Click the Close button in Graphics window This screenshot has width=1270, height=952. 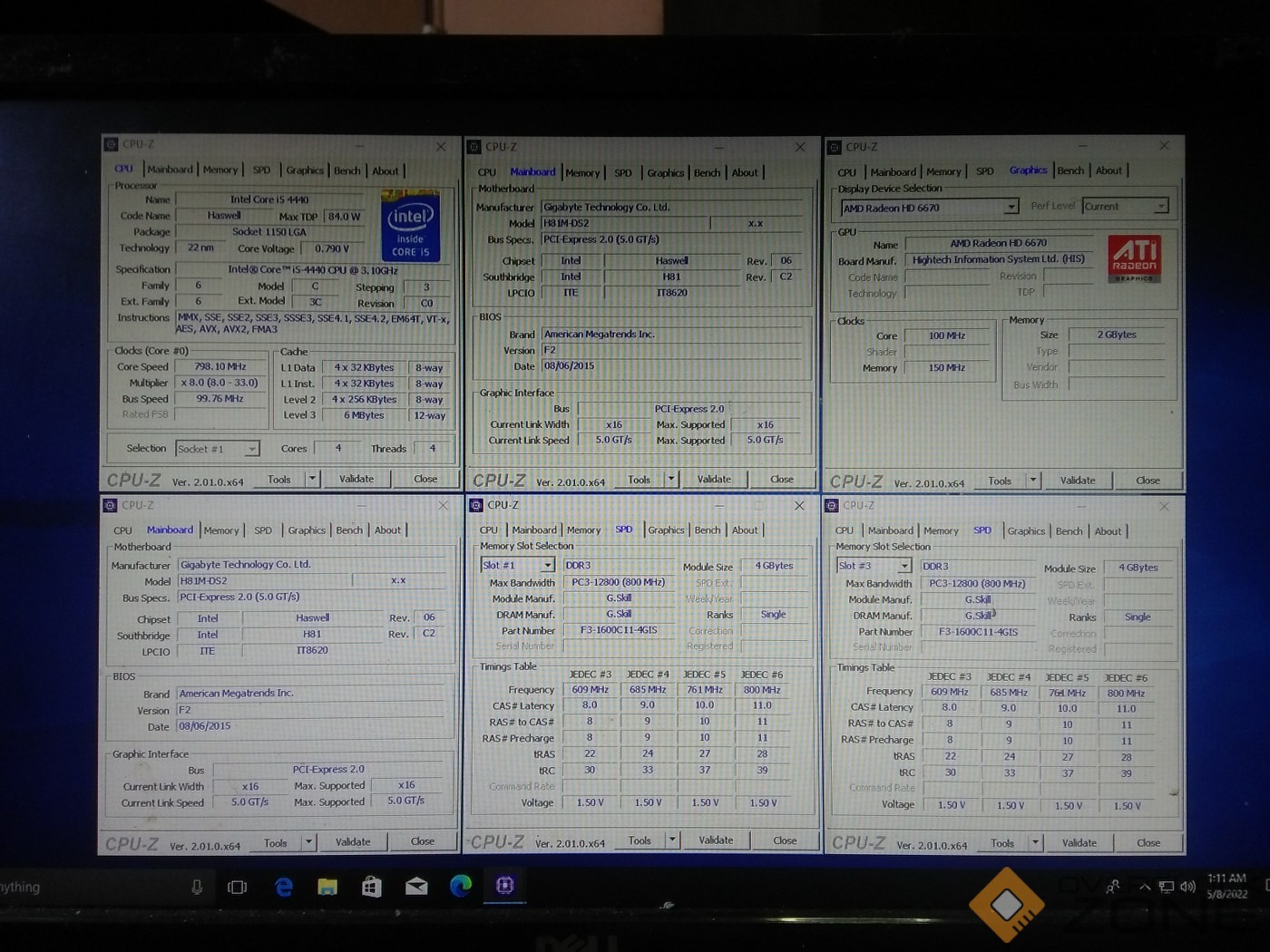1148,481
